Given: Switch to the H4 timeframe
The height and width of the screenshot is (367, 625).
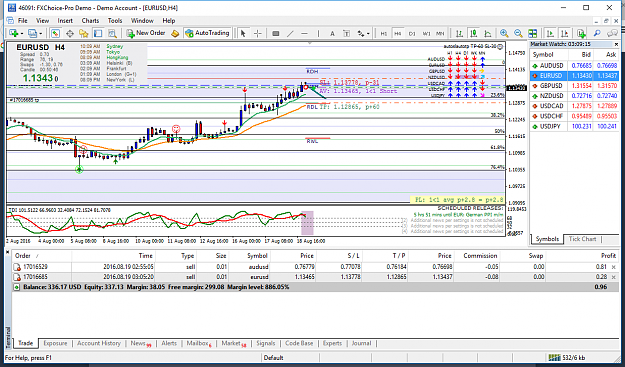Looking at the screenshot, I should click(398, 33).
